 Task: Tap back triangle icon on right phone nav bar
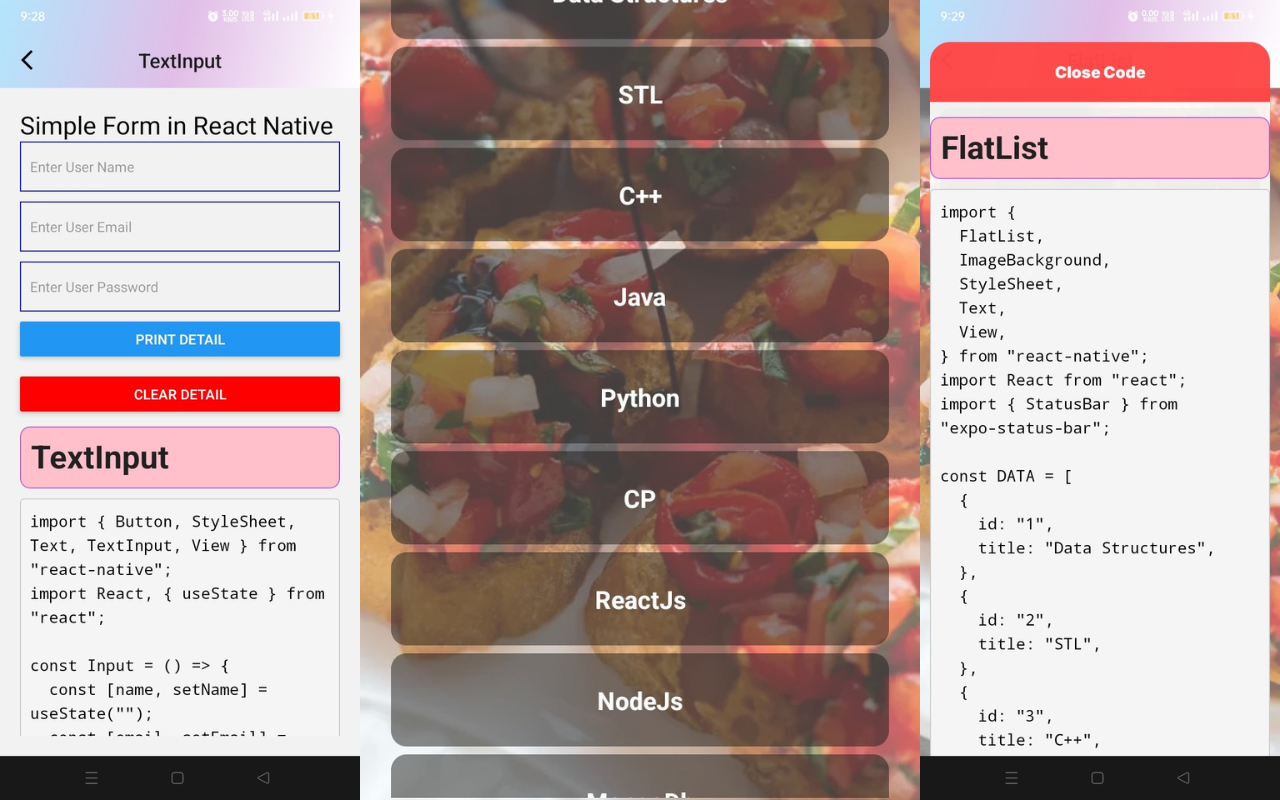click(1183, 778)
